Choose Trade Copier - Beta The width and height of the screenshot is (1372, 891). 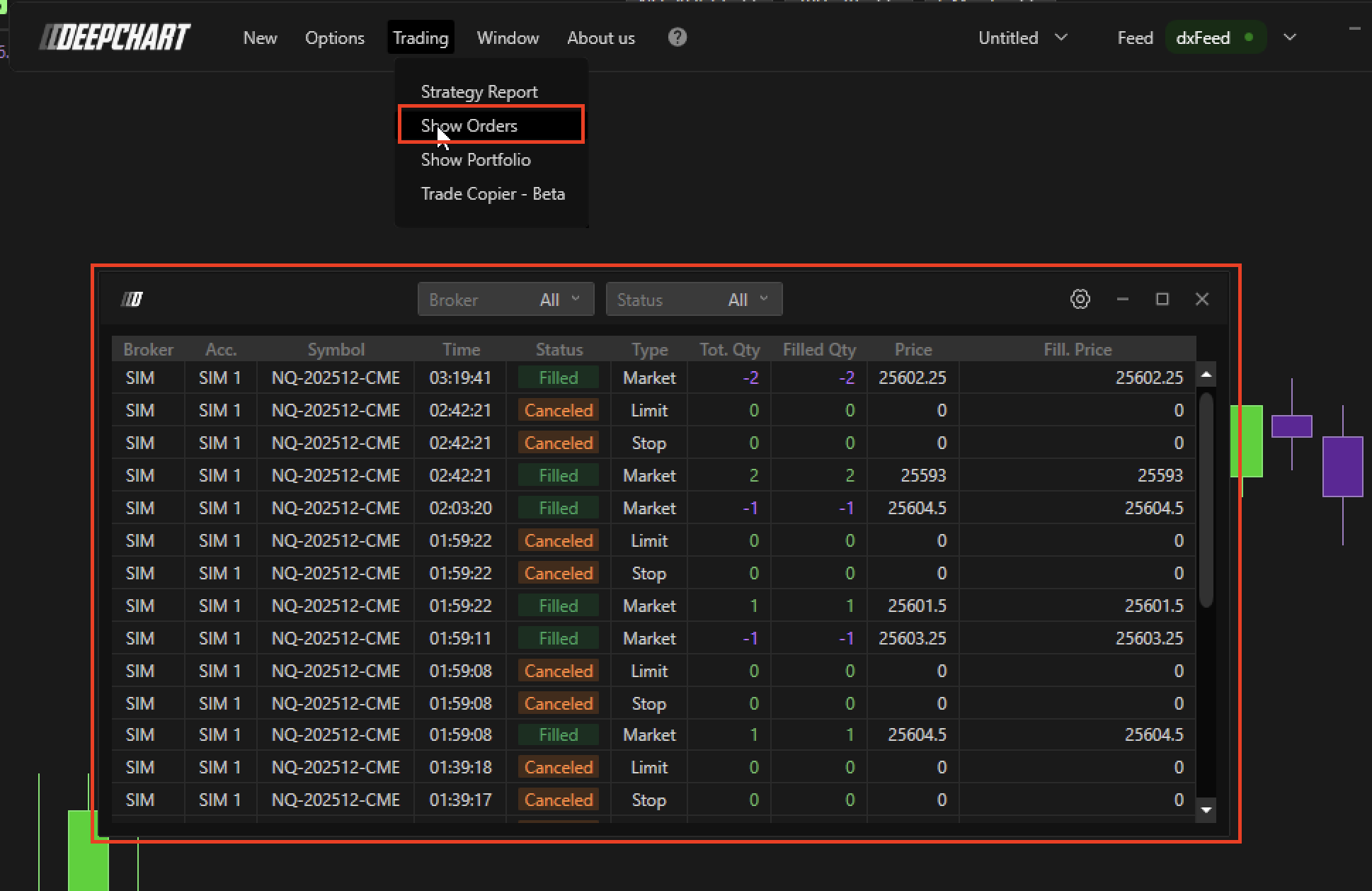493,193
